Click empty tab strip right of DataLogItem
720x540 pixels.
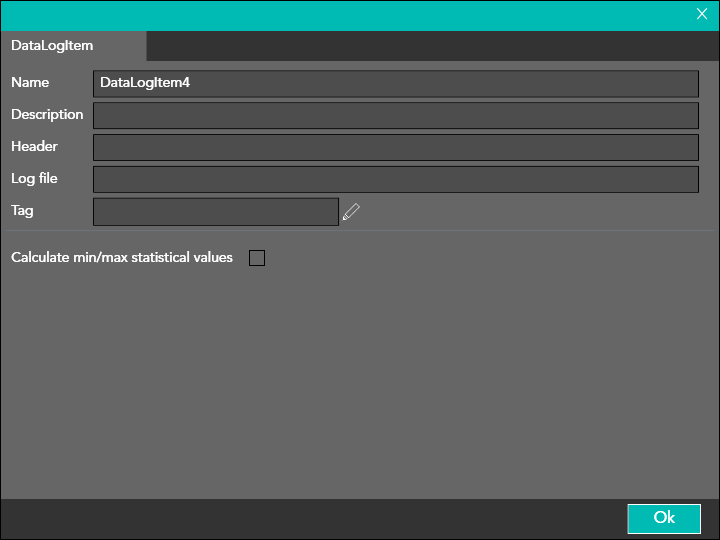point(430,46)
